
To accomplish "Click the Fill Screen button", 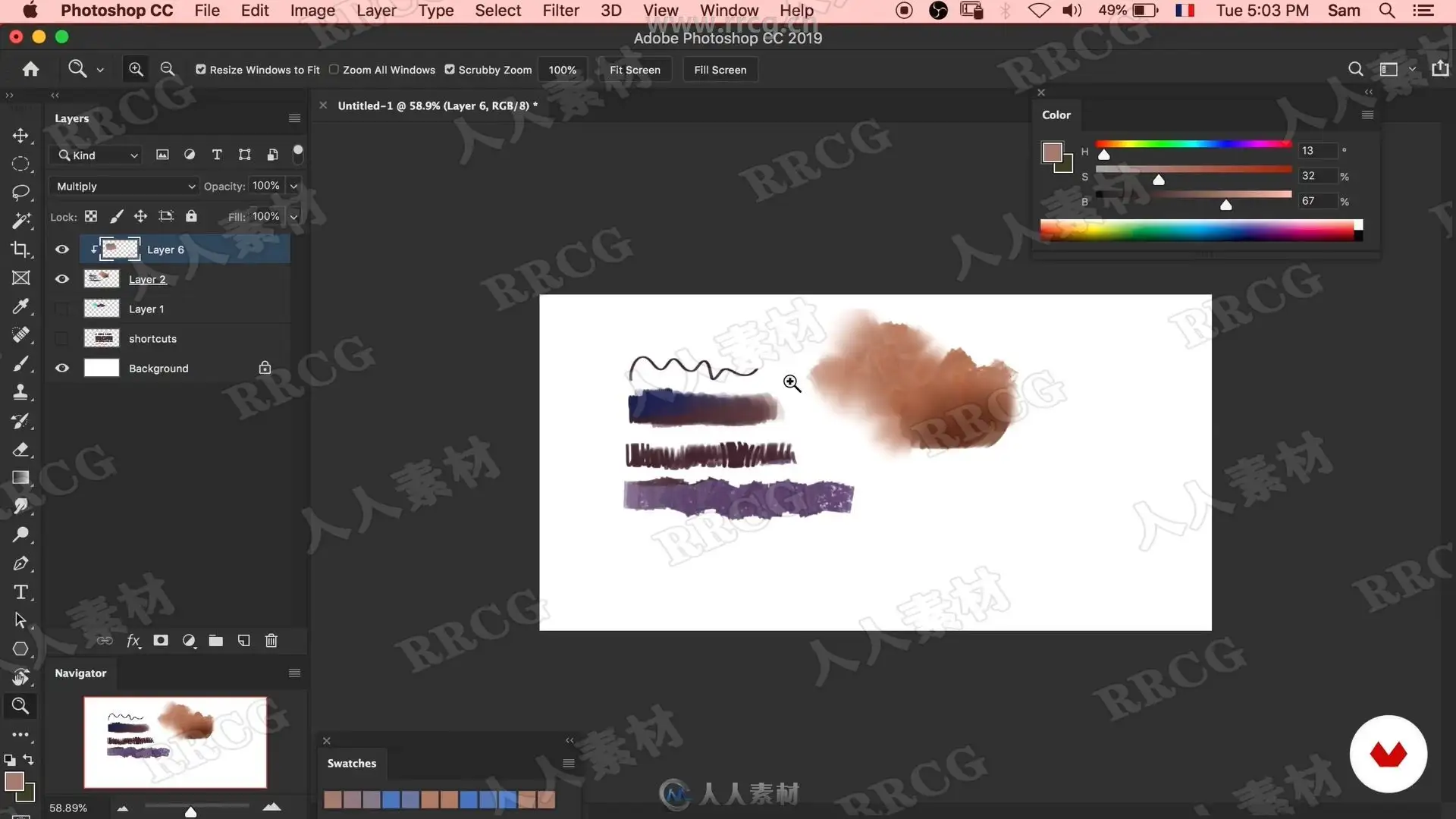I will (x=720, y=70).
